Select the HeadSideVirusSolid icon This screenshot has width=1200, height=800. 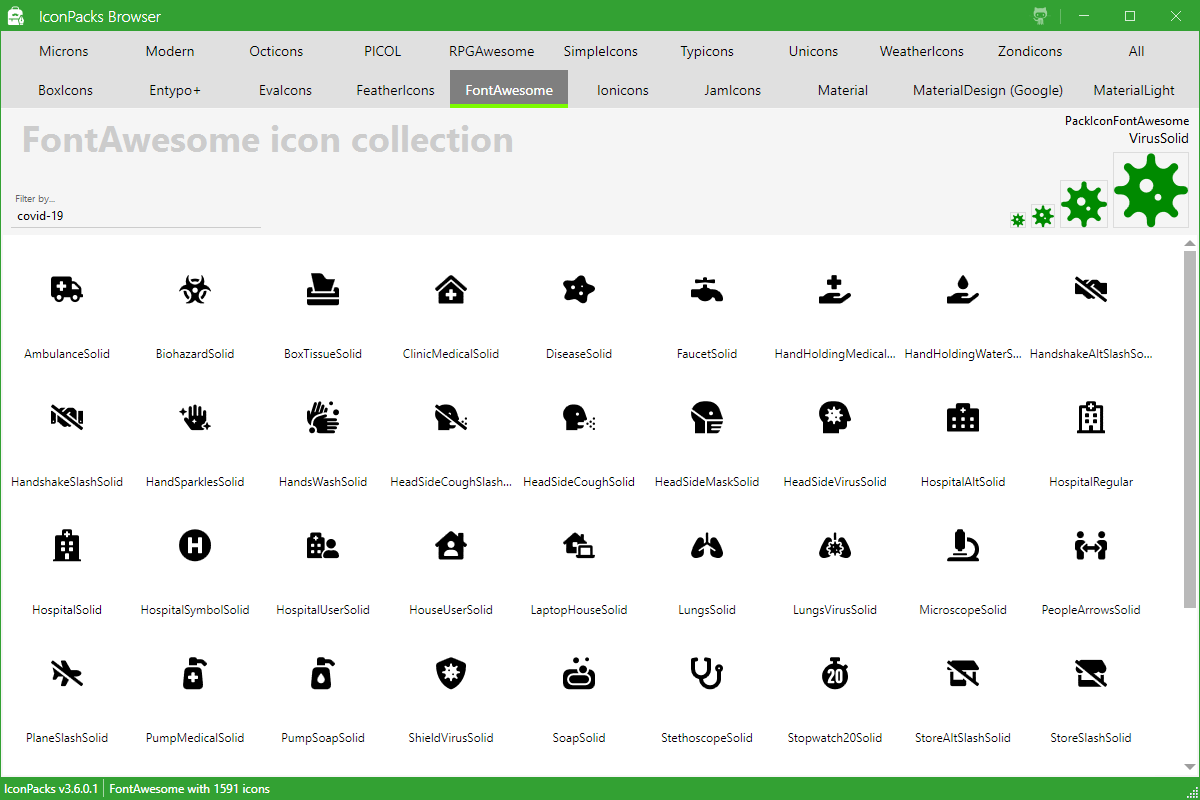(835, 418)
